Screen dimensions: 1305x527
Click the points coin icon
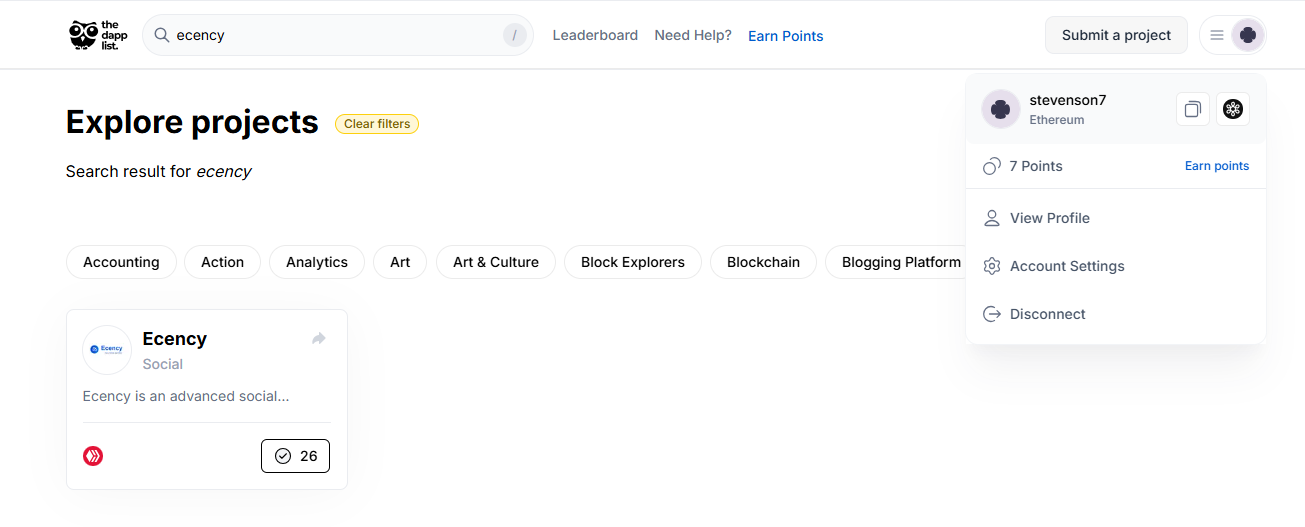[992, 166]
